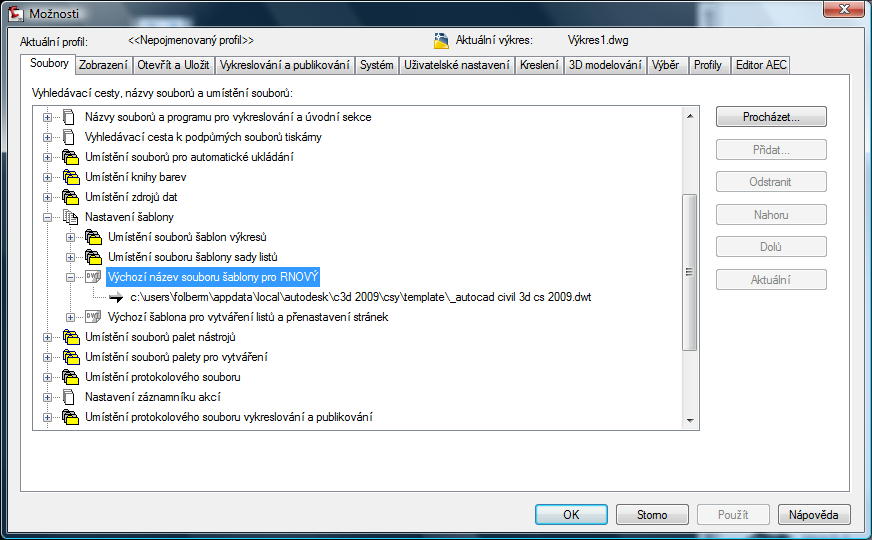Go to the Editor AEC tab

(x=761, y=65)
